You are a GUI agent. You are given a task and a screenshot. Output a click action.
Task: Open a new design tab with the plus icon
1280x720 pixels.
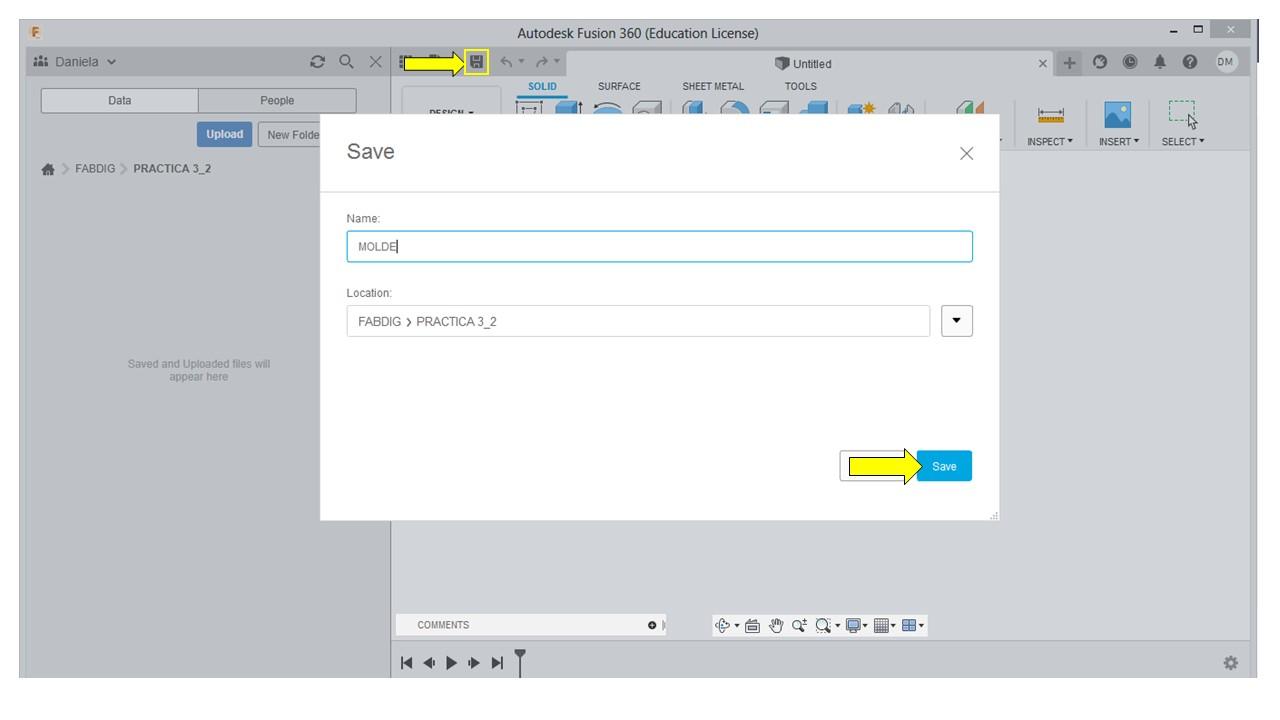pyautogui.click(x=1071, y=63)
